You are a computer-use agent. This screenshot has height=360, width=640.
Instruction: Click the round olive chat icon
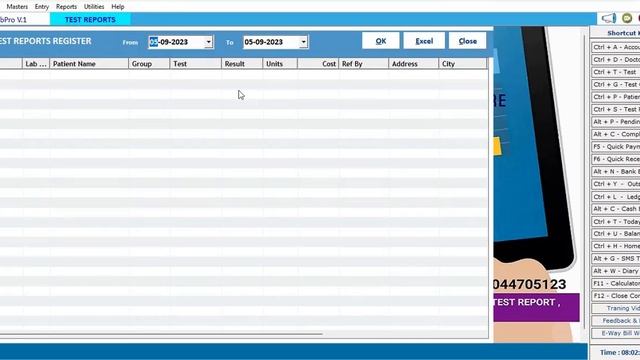click(627, 18)
